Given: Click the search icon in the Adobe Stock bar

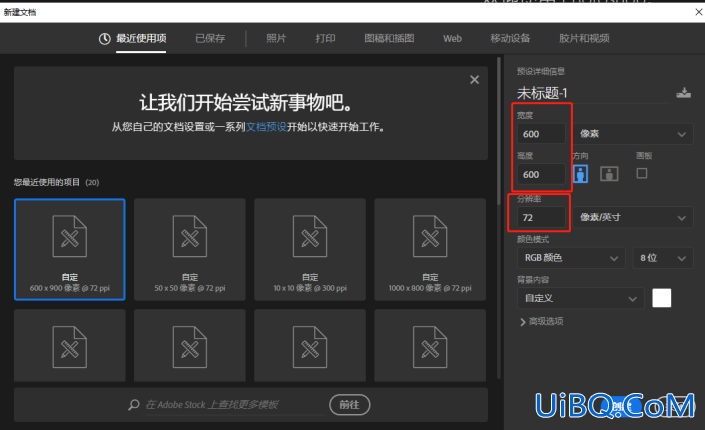Looking at the screenshot, I should 134,405.
